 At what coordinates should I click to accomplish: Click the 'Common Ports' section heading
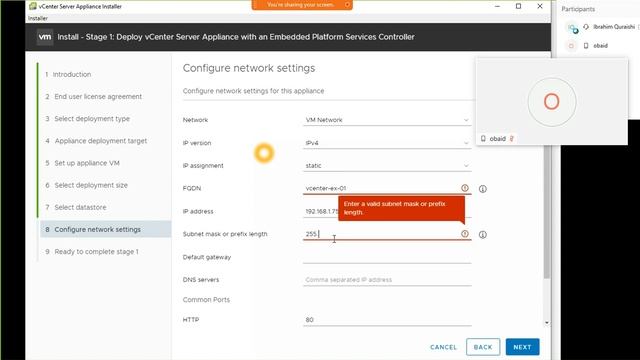(206, 300)
